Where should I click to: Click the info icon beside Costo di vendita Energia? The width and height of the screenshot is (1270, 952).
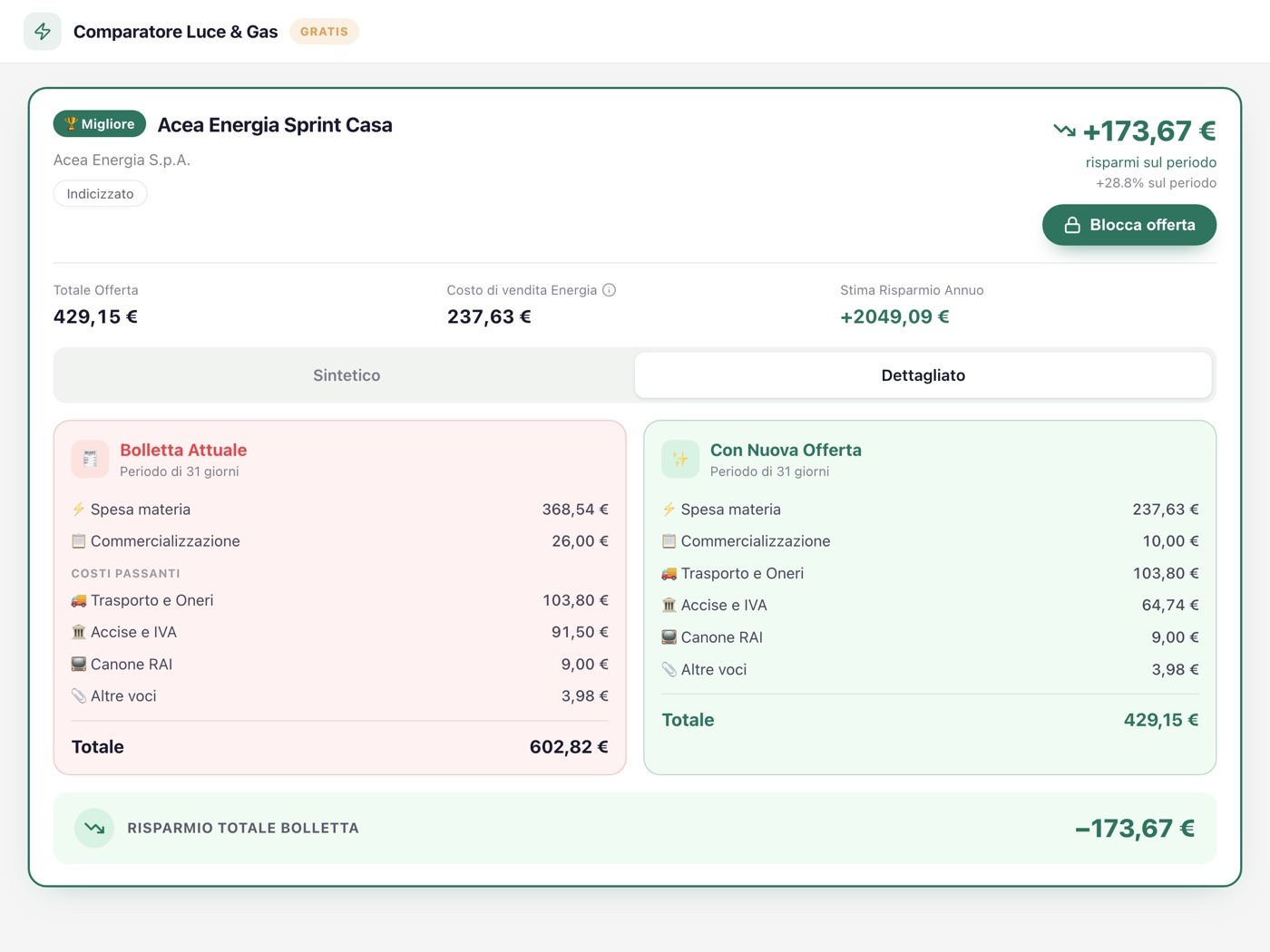point(610,290)
